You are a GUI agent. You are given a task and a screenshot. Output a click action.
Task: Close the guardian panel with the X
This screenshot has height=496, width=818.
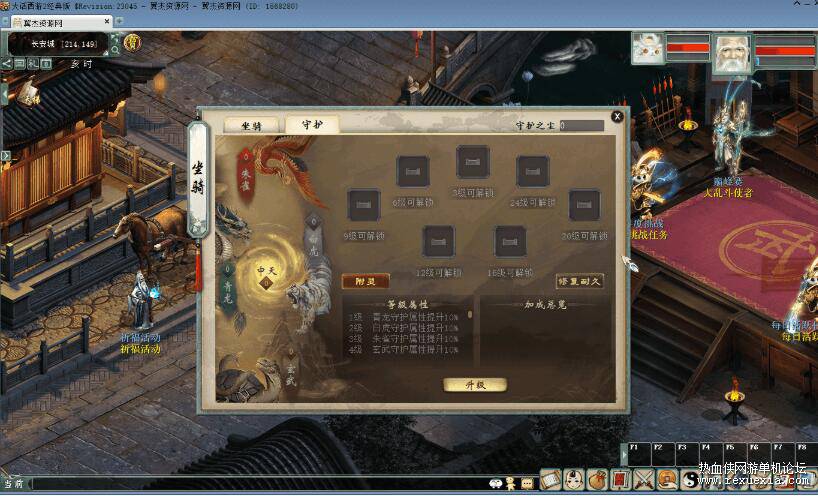point(617,116)
